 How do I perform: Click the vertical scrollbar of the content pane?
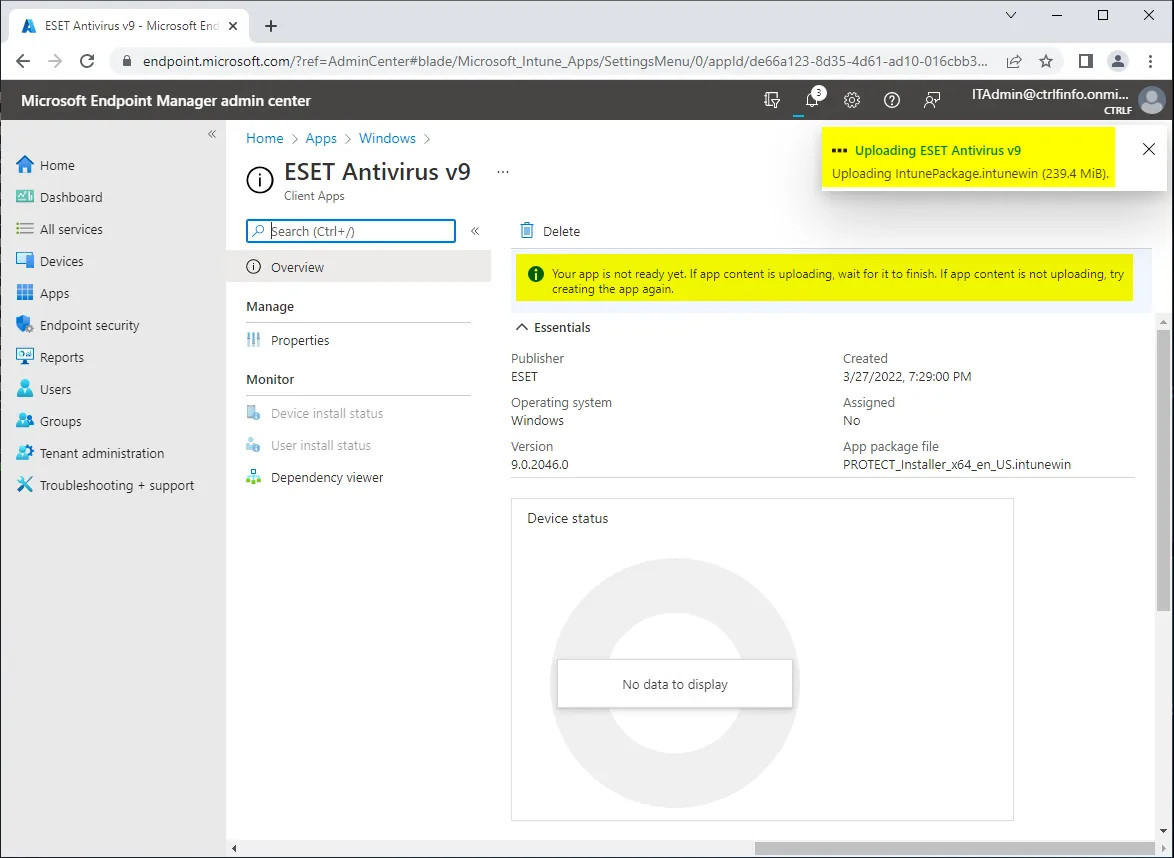point(1163,469)
